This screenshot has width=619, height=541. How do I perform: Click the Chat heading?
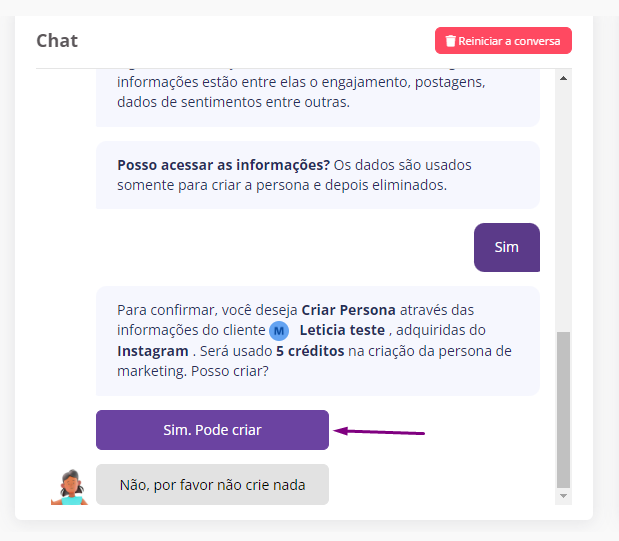(57, 41)
